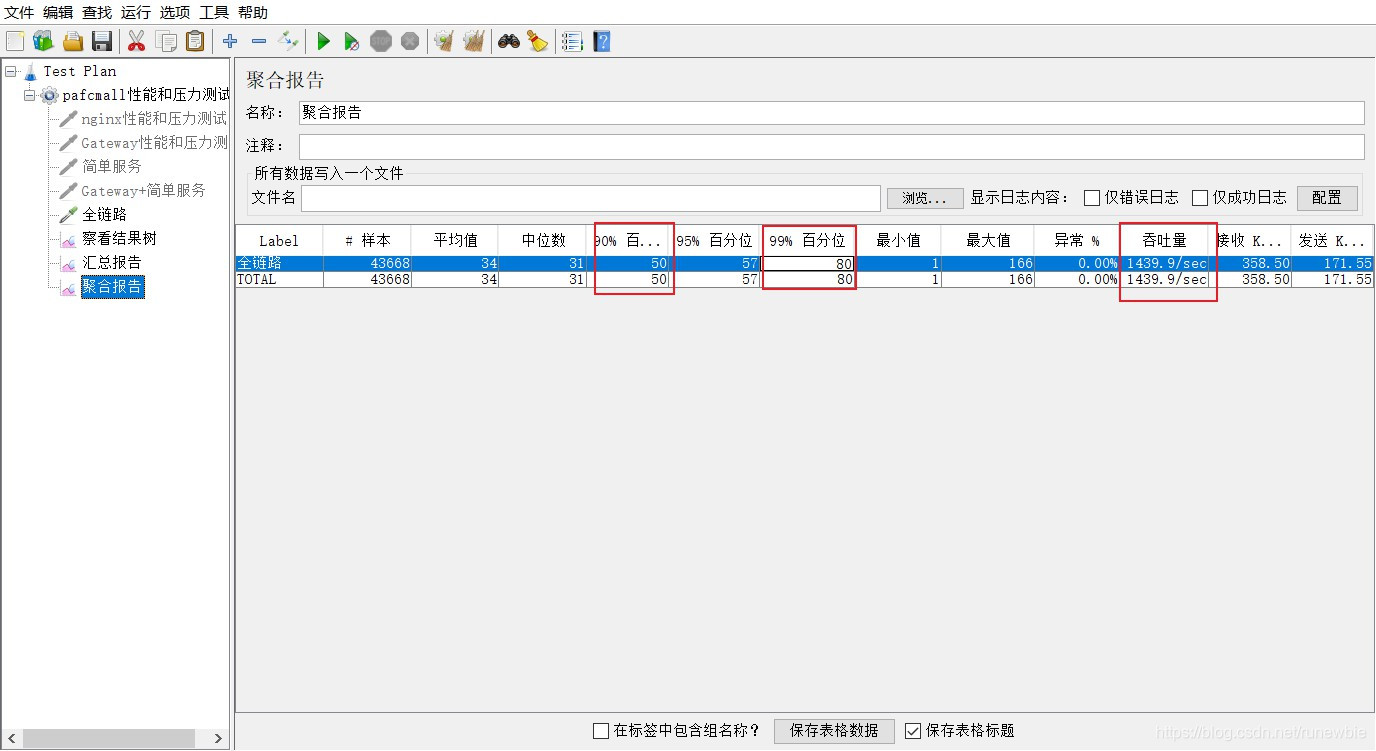This screenshot has width=1376, height=751.
Task: Sort by the 95% 百分位 column header
Action: click(x=714, y=241)
